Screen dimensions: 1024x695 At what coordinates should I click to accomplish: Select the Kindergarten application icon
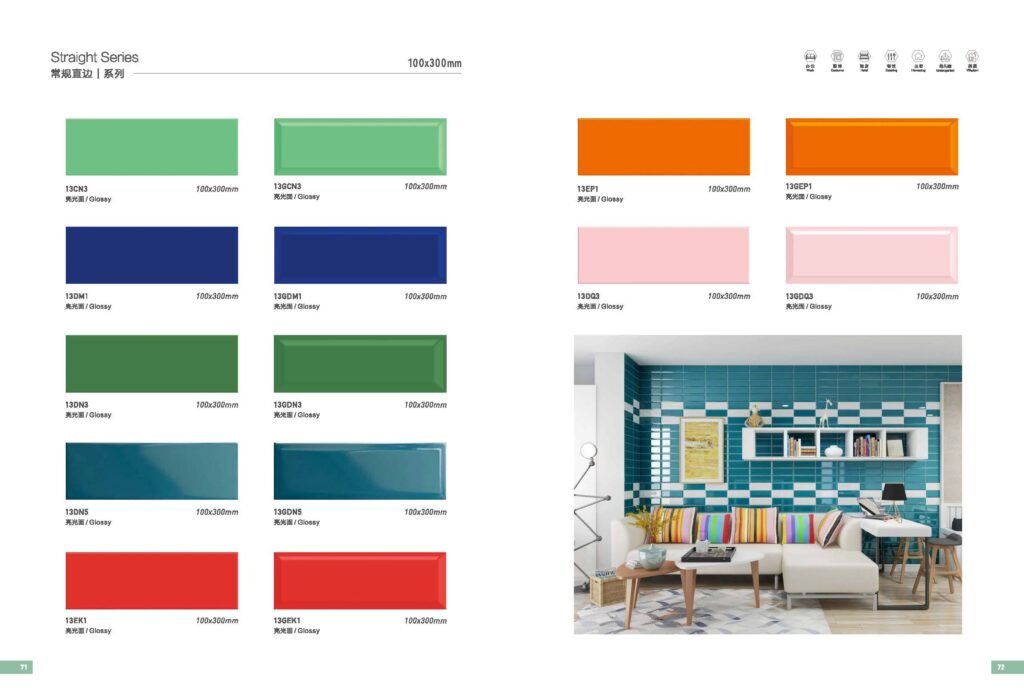pyautogui.click(x=945, y=61)
